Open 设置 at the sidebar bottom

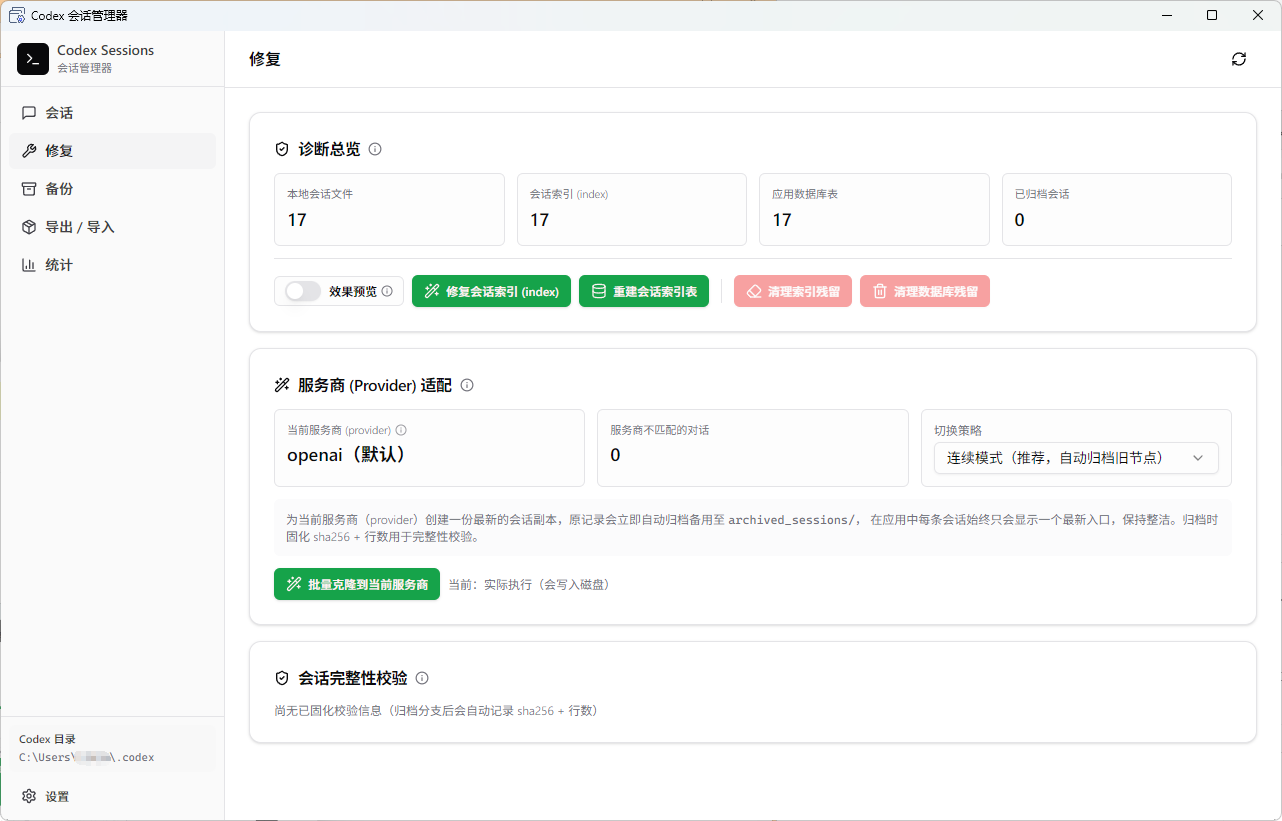point(112,797)
